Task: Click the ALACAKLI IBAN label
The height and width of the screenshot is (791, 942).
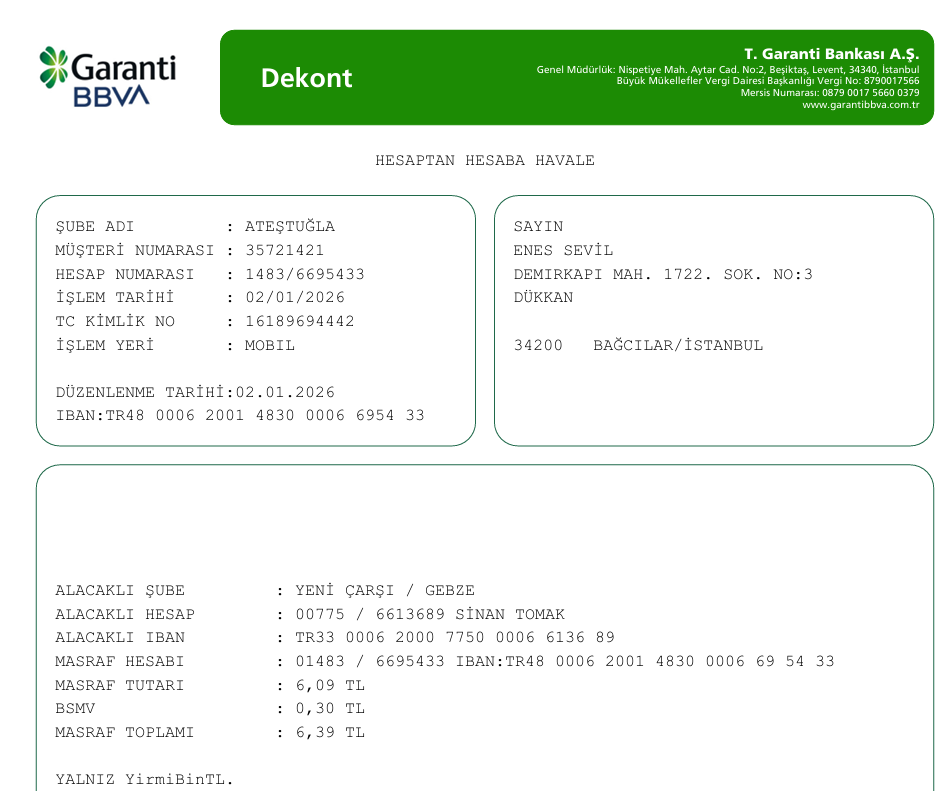Action: tap(120, 637)
